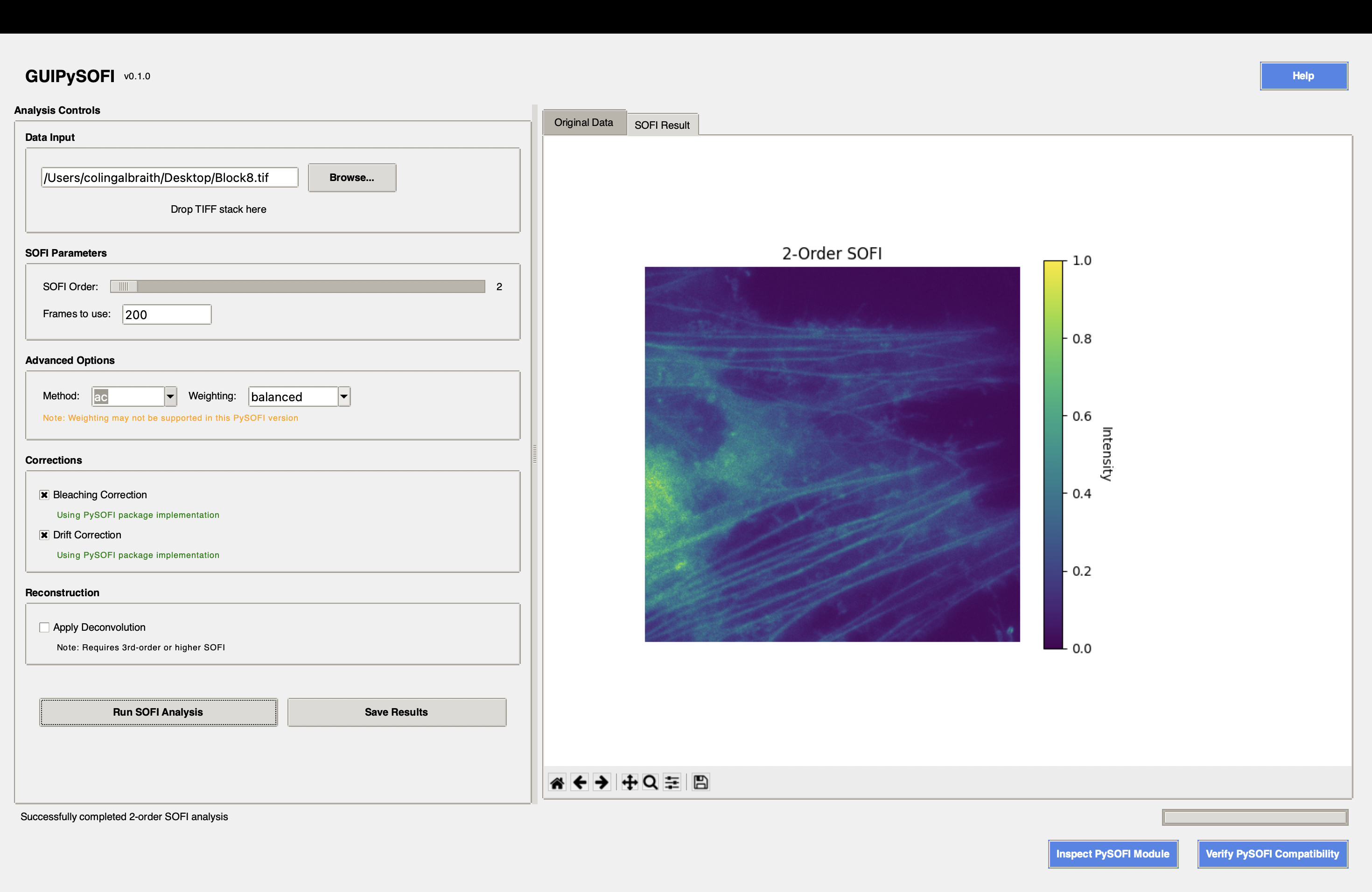Screen dimensions: 1372x892
Task: Click the Save Results button
Action: (x=397, y=711)
